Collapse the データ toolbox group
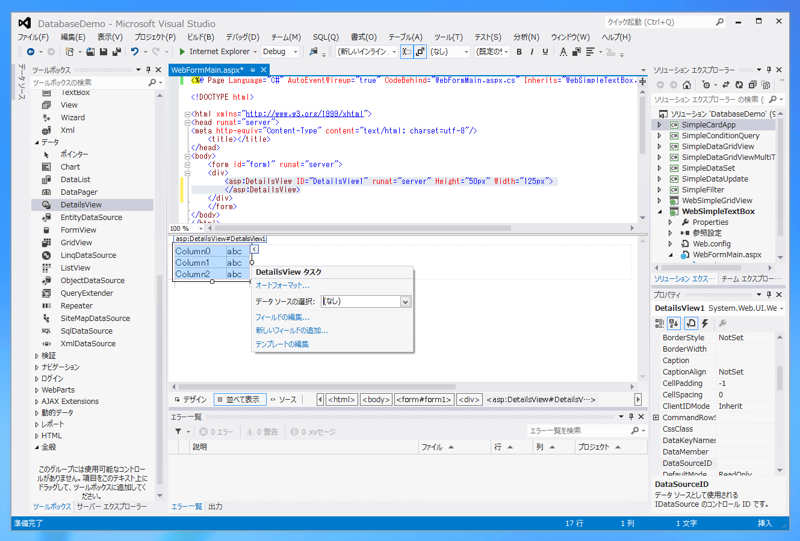The image size is (800, 541). 37,142
